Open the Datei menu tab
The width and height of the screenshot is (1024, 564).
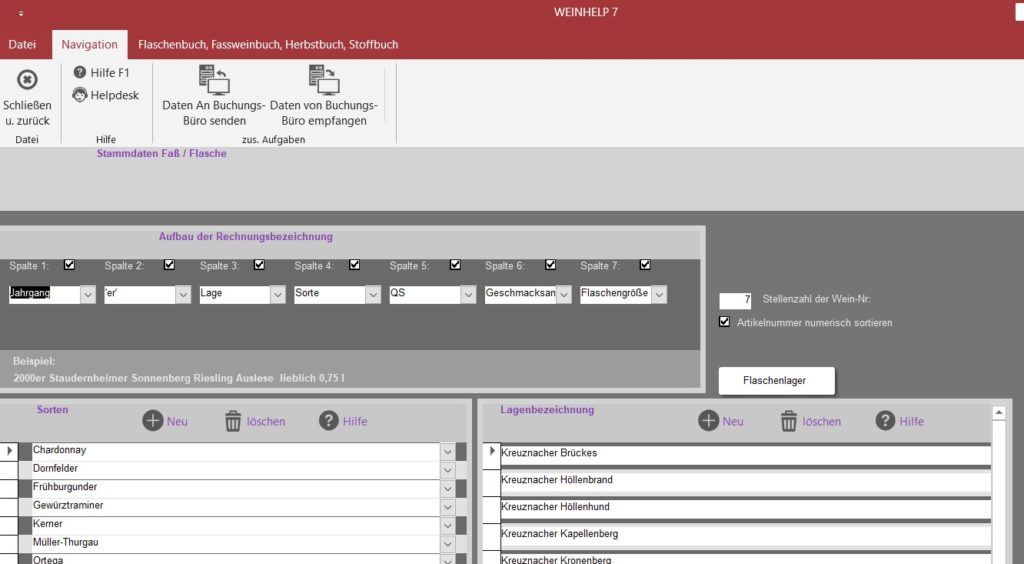pos(22,44)
